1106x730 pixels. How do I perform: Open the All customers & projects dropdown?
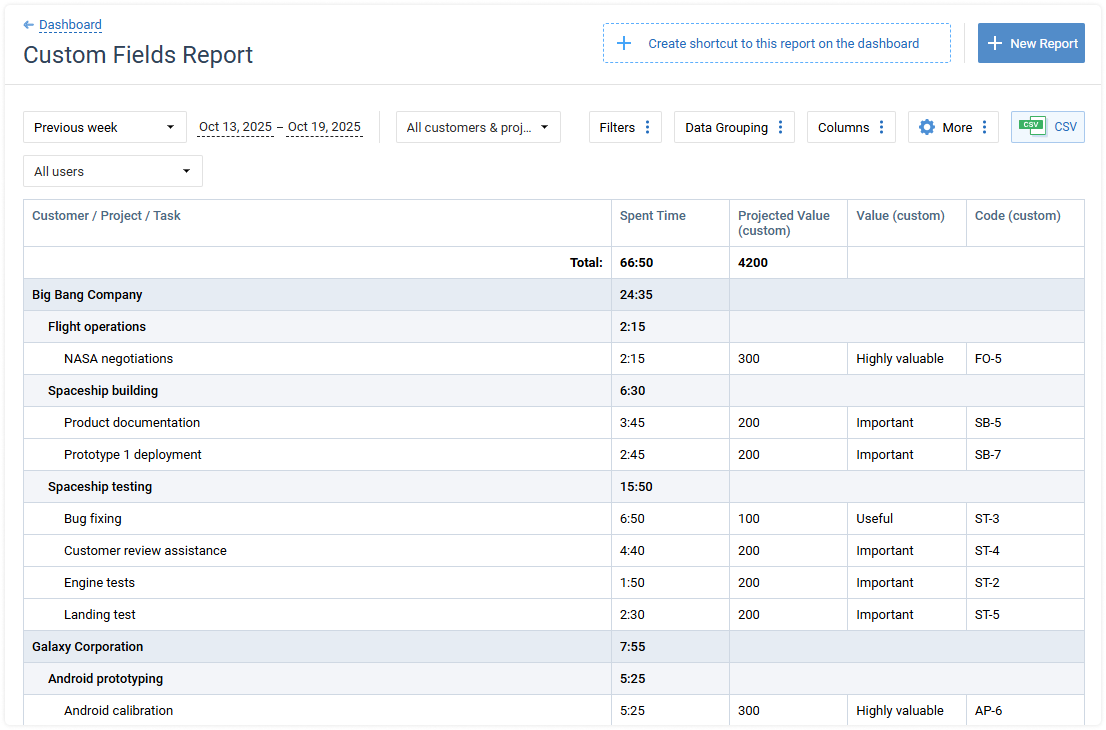pyautogui.click(x=478, y=127)
